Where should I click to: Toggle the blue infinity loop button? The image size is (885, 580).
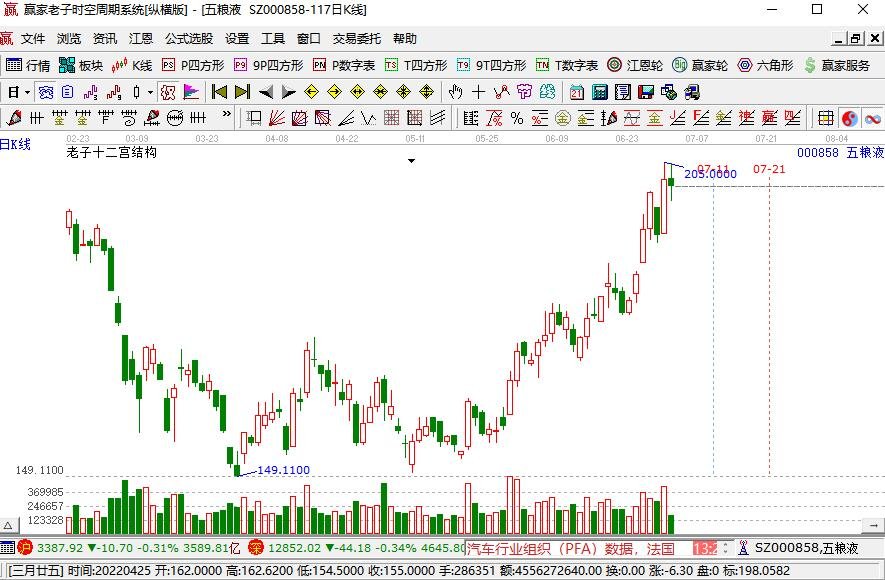(x=873, y=118)
